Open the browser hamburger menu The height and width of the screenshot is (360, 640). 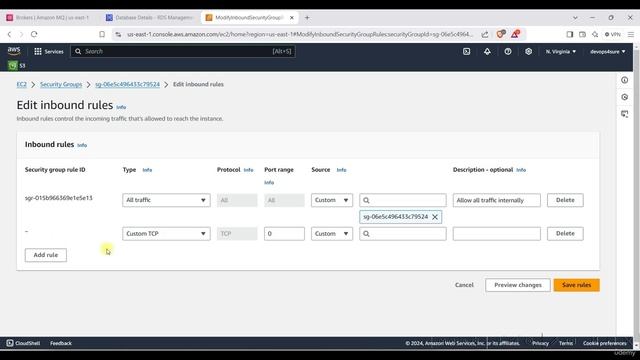click(x=631, y=34)
